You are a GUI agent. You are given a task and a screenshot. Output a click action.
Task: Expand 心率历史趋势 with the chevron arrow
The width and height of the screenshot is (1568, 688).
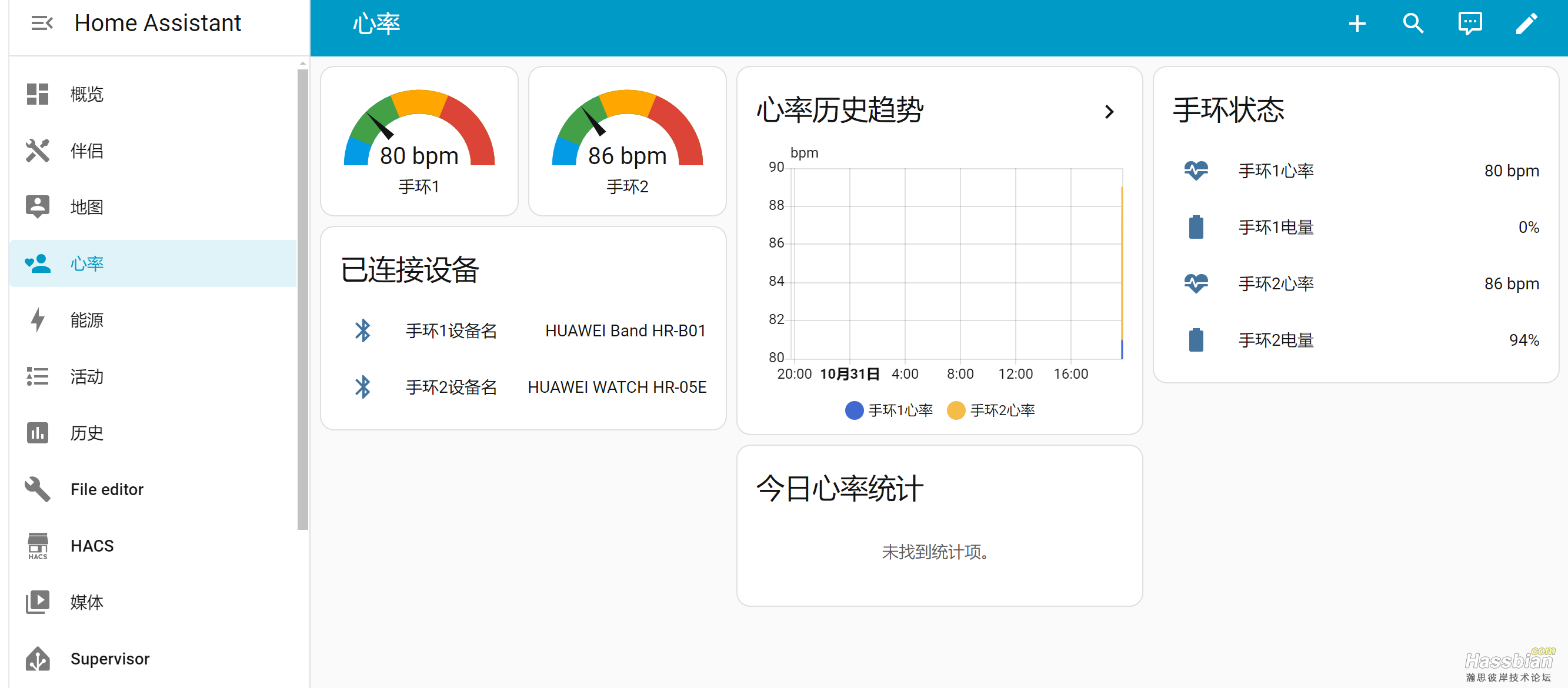click(x=1109, y=111)
